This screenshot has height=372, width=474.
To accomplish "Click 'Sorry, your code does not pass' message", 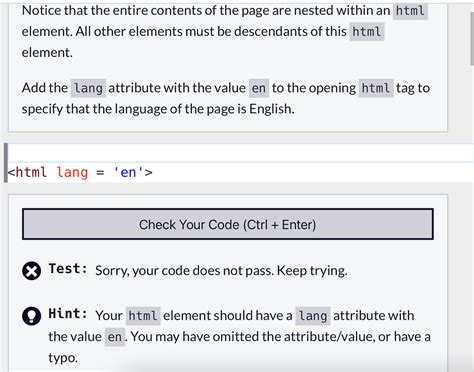I will (x=221, y=270).
